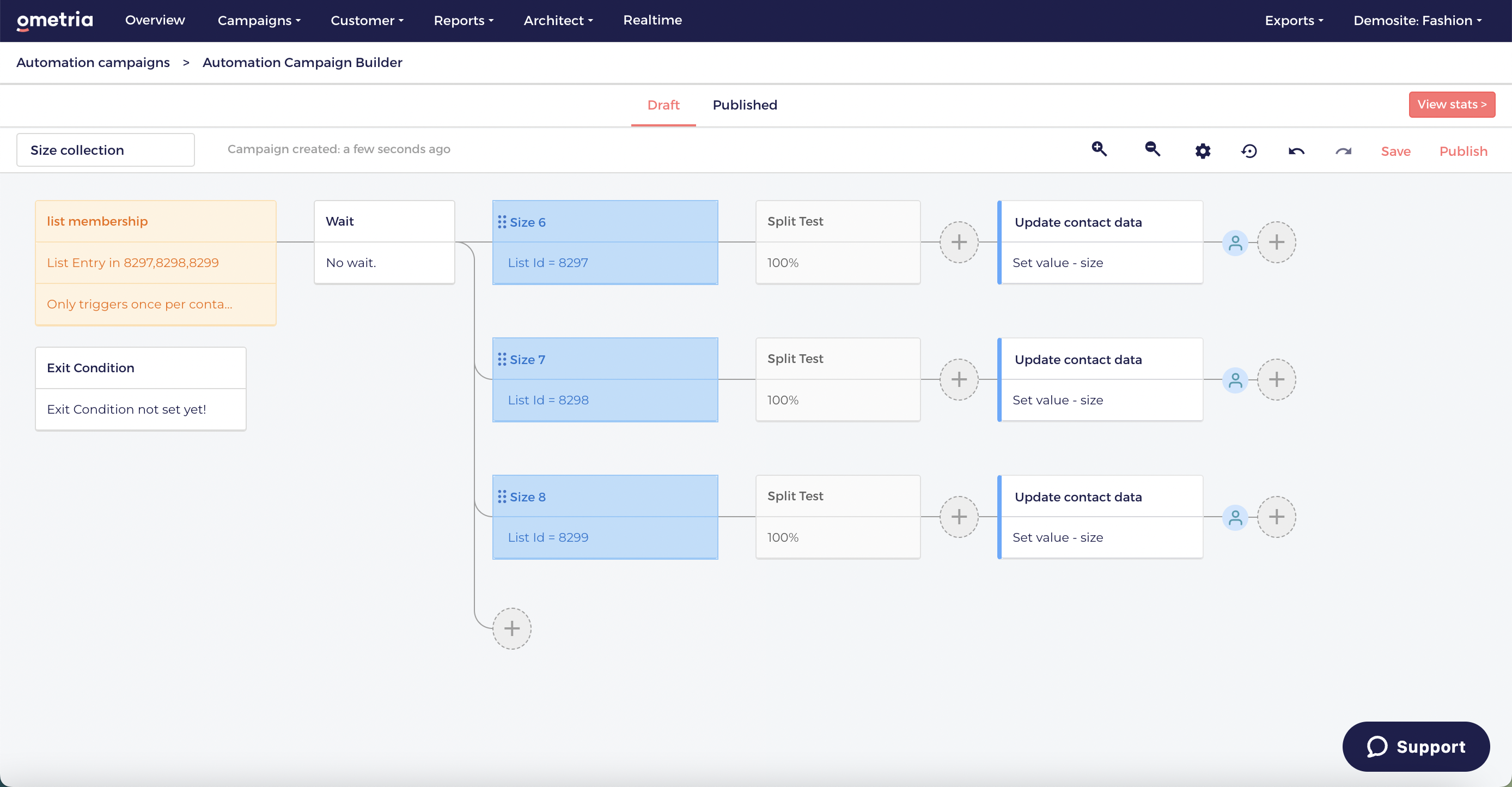Click Automation Campaign Builder breadcrumb
The image size is (1512, 787).
click(x=302, y=62)
